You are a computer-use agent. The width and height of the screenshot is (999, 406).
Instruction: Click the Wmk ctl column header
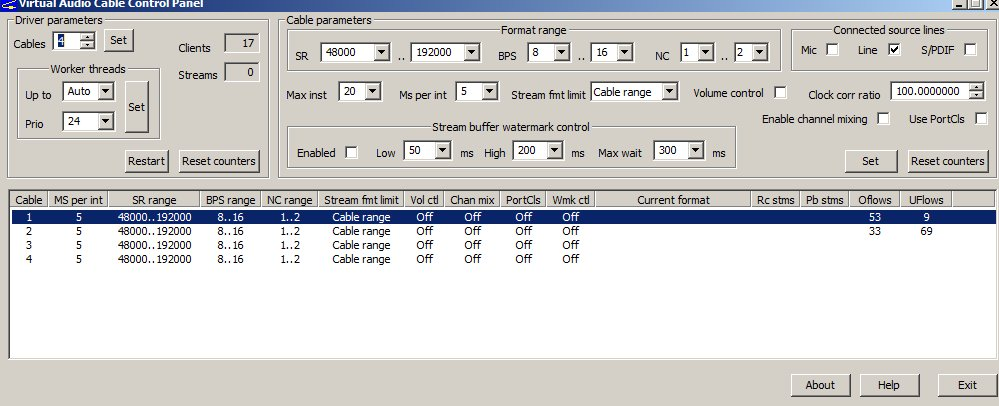pyautogui.click(x=570, y=199)
